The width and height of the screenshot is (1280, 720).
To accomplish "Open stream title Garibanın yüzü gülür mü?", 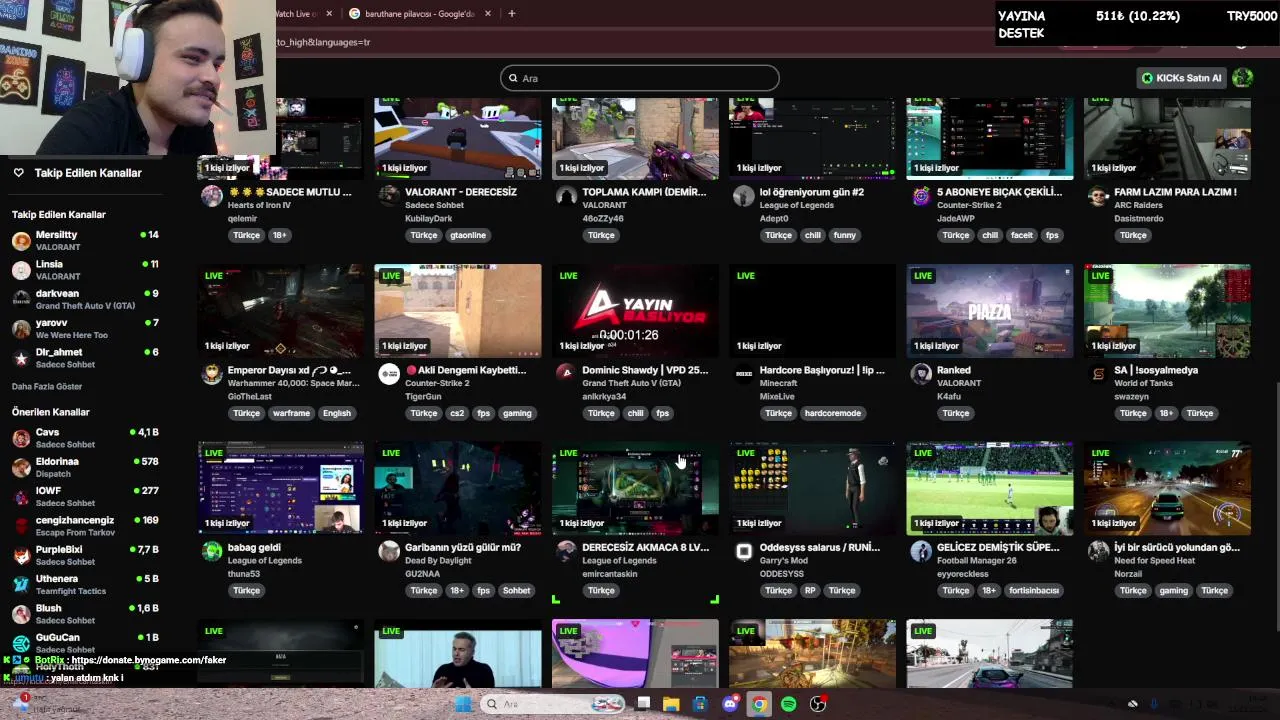I will 463,548.
